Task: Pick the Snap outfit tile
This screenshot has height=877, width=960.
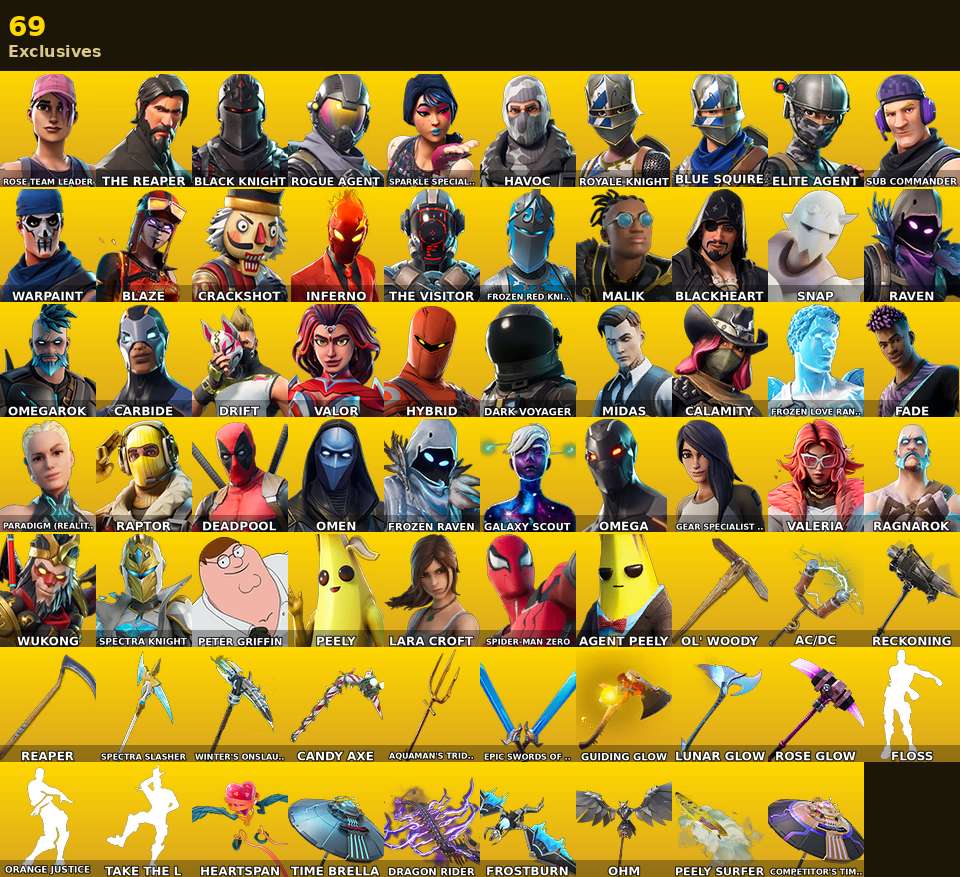Action: 816,244
